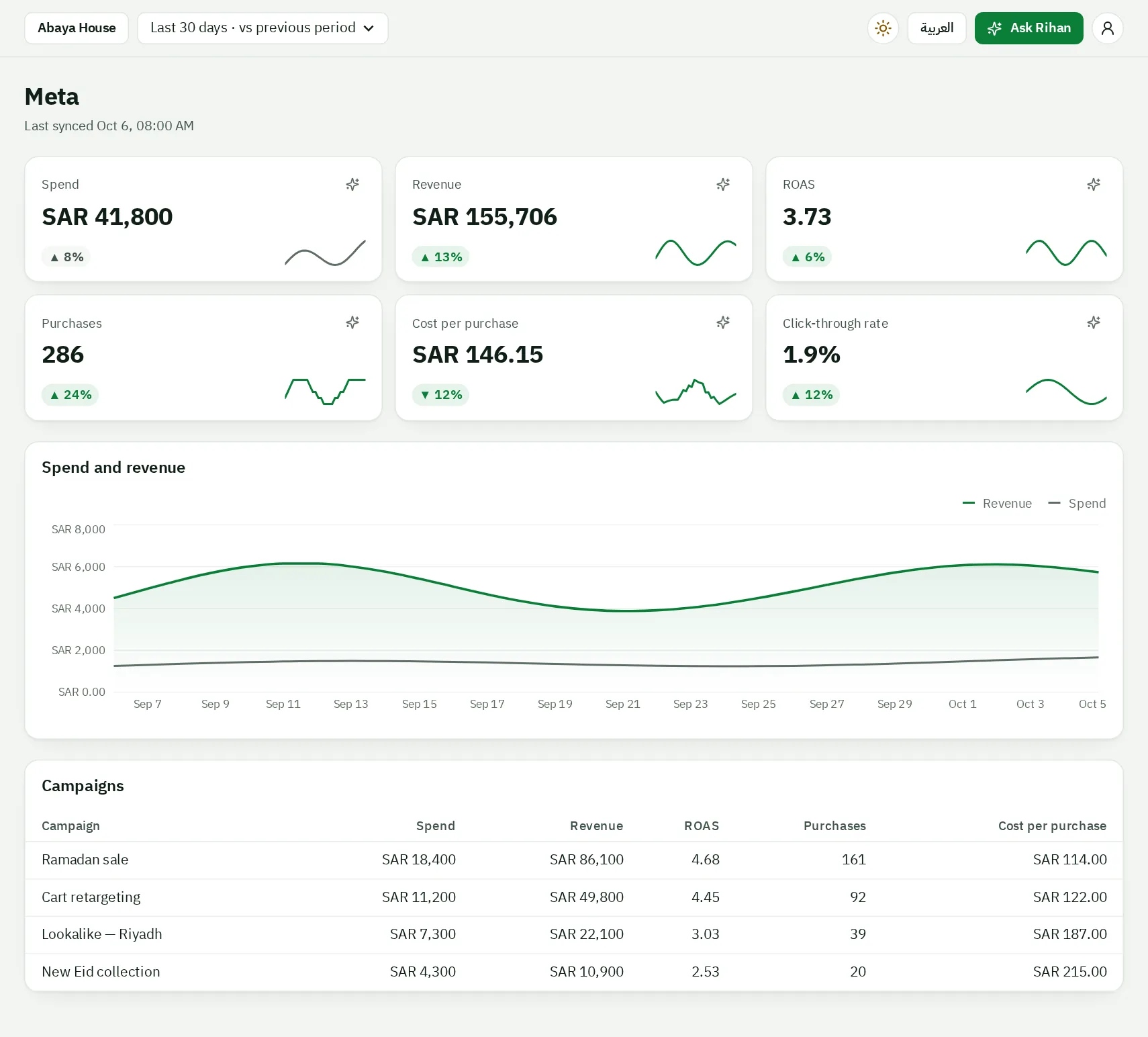
Task: Click sparkle icon on Click-through rate card
Action: coord(1094,322)
